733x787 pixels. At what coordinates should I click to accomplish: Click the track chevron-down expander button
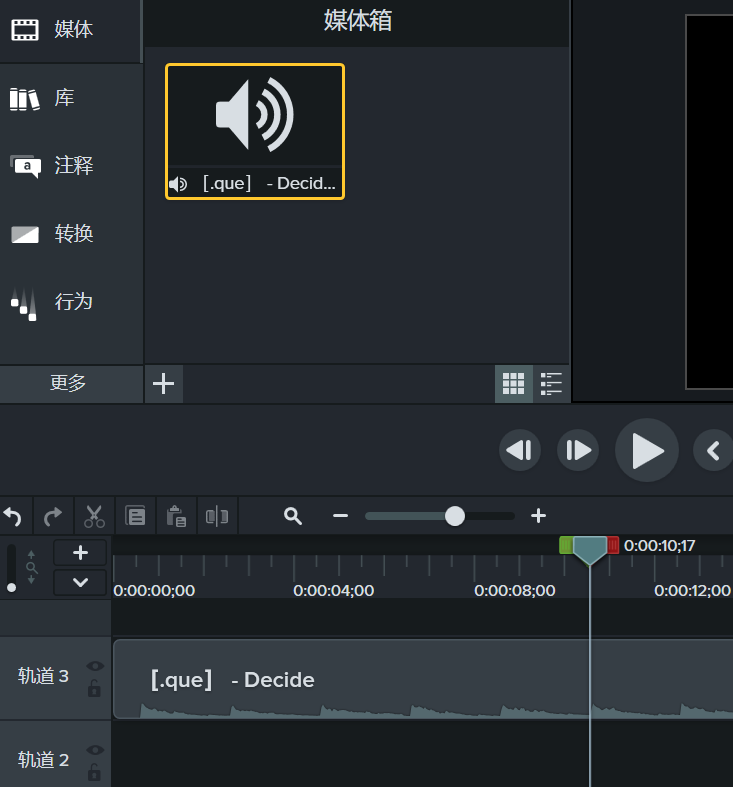coord(80,582)
